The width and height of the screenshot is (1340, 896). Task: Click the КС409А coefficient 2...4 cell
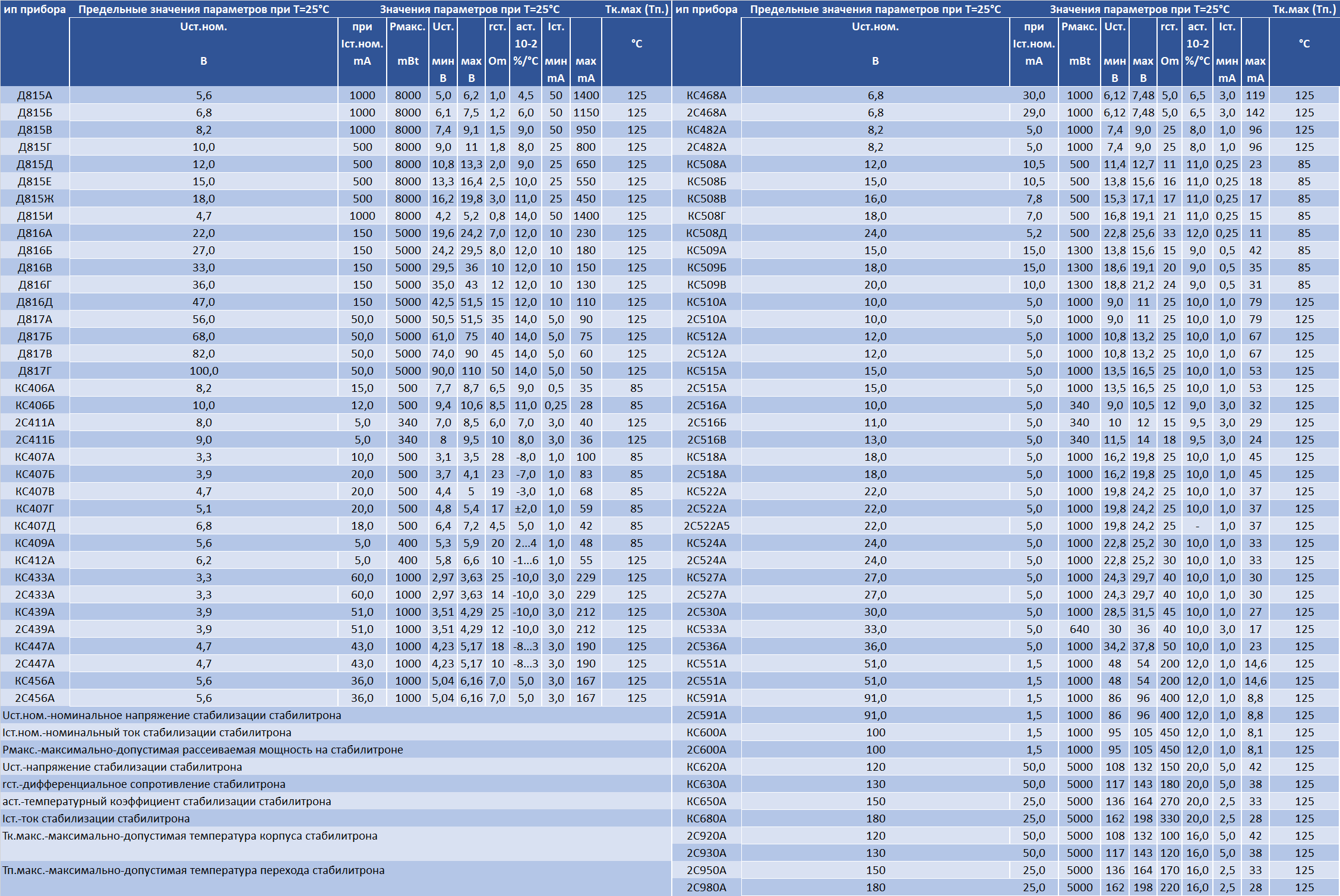525,543
